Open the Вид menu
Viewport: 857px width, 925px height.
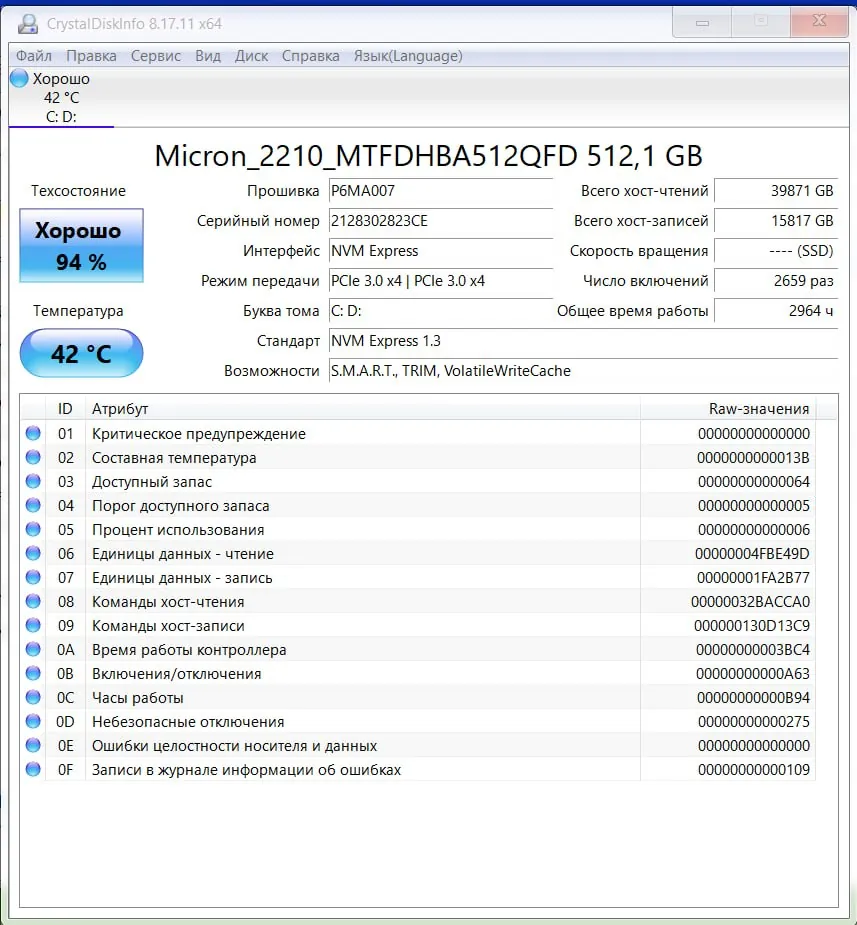(208, 56)
